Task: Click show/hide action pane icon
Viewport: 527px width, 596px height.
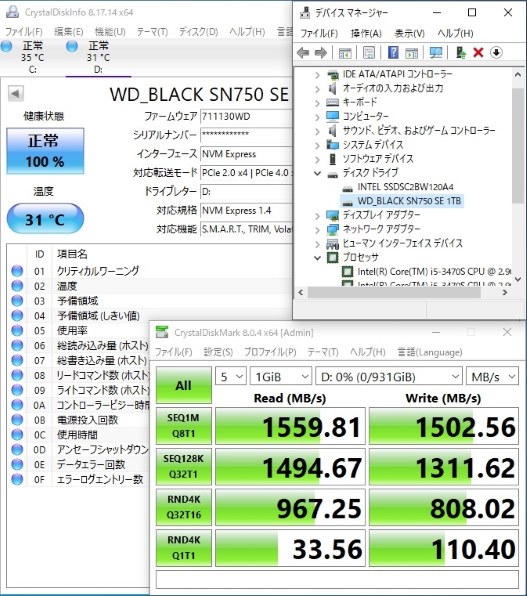Action: click(x=411, y=52)
